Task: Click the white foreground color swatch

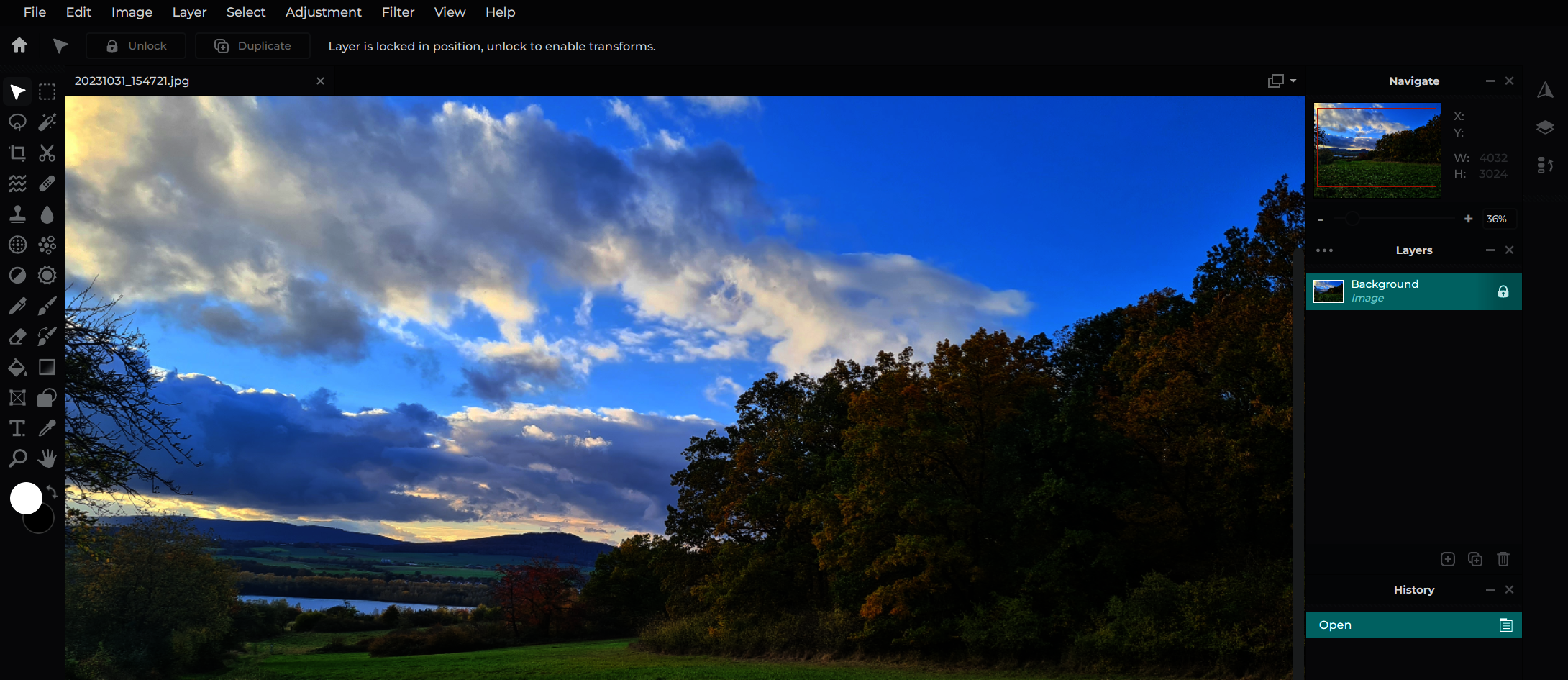Action: pos(26,498)
